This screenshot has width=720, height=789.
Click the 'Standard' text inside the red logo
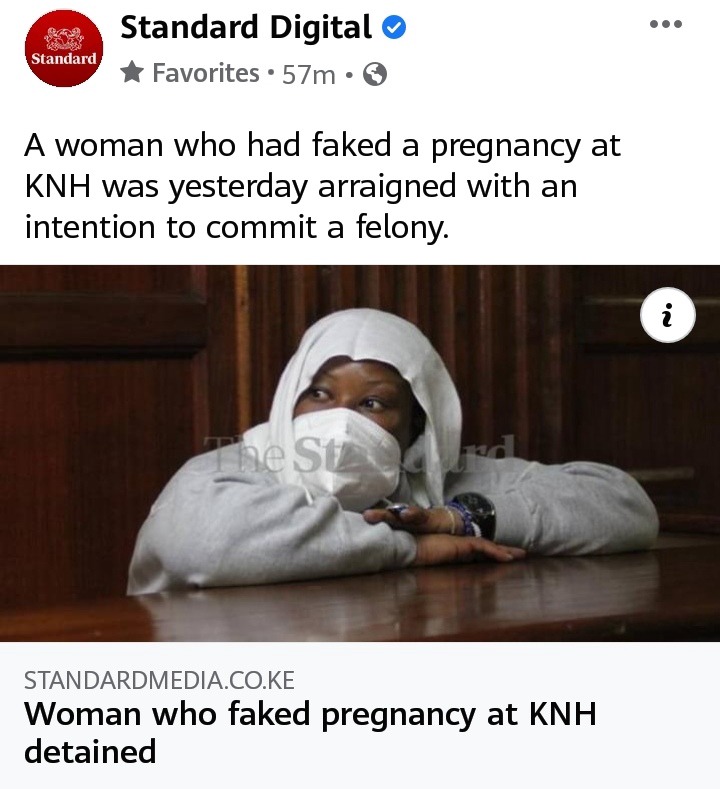(x=64, y=58)
